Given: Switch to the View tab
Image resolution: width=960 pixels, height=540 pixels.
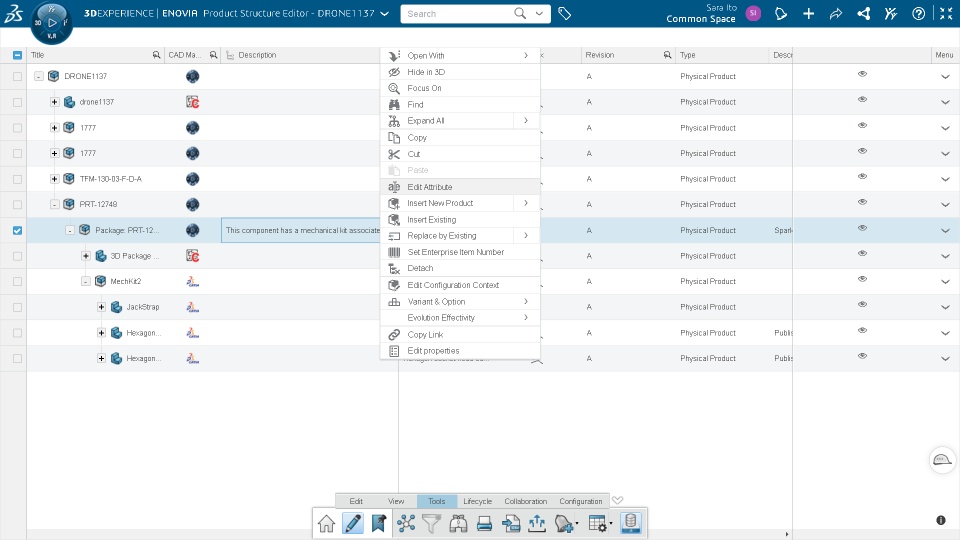Looking at the screenshot, I should coord(396,501).
